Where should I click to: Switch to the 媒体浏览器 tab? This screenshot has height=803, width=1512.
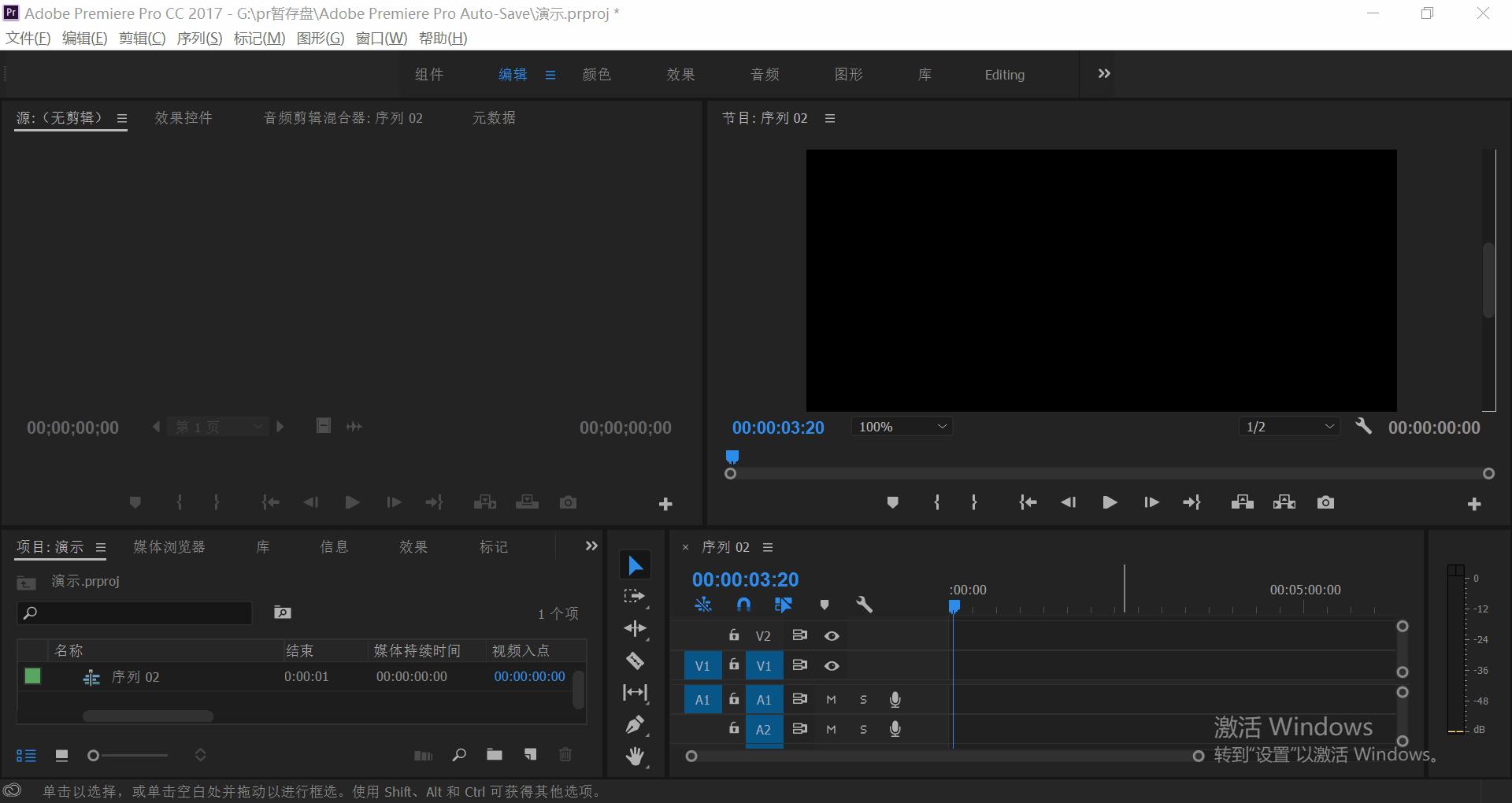tap(168, 546)
